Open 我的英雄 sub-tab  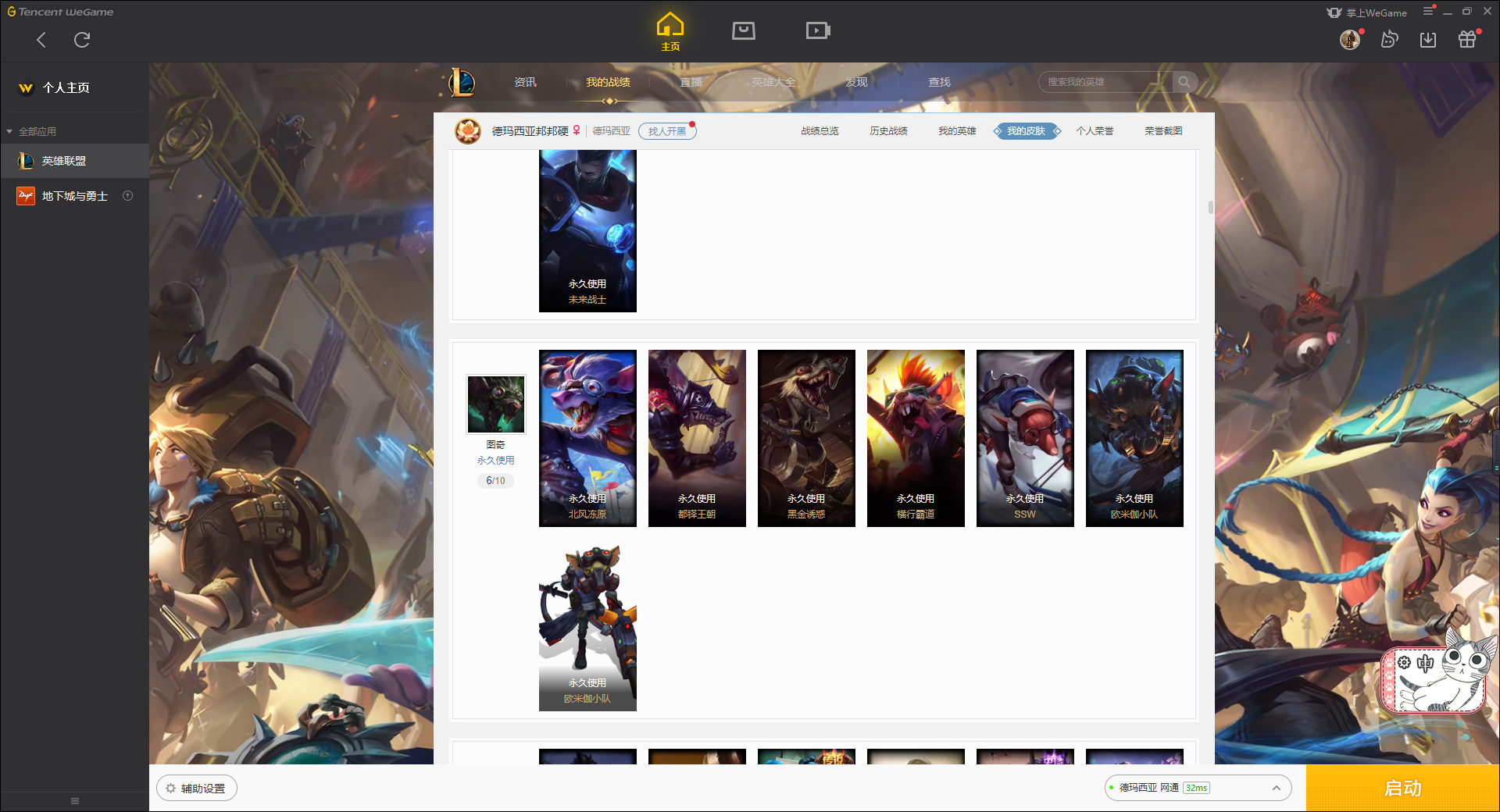pyautogui.click(x=957, y=131)
